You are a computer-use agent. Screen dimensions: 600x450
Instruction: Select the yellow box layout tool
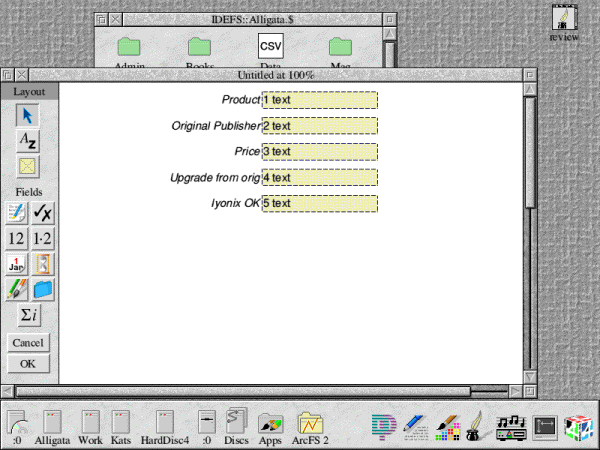pyautogui.click(x=29, y=167)
